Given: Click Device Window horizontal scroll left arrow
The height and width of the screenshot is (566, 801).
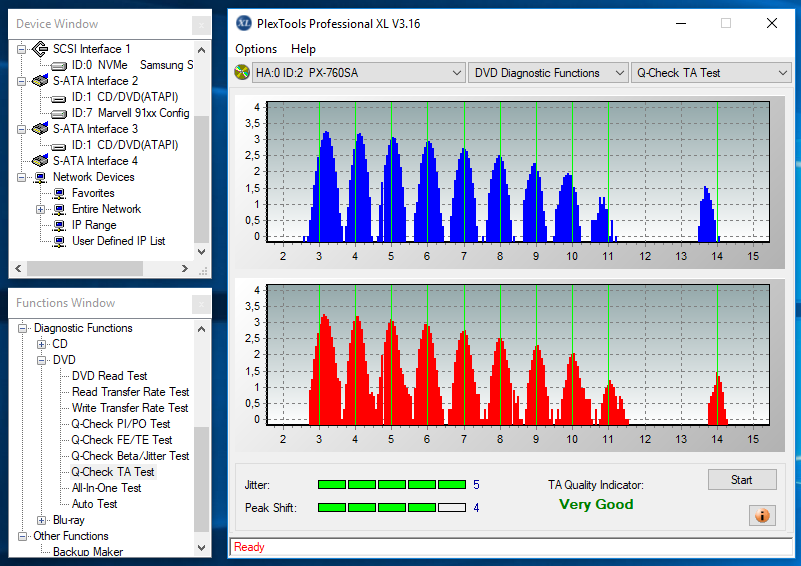Looking at the screenshot, I should [18, 269].
